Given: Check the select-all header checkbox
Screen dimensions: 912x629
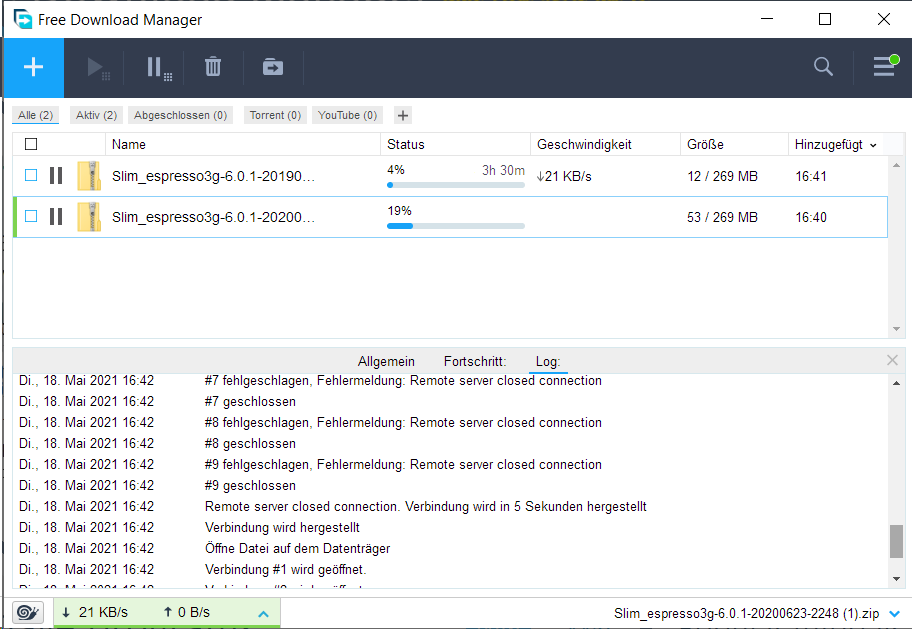Looking at the screenshot, I should pyautogui.click(x=31, y=144).
